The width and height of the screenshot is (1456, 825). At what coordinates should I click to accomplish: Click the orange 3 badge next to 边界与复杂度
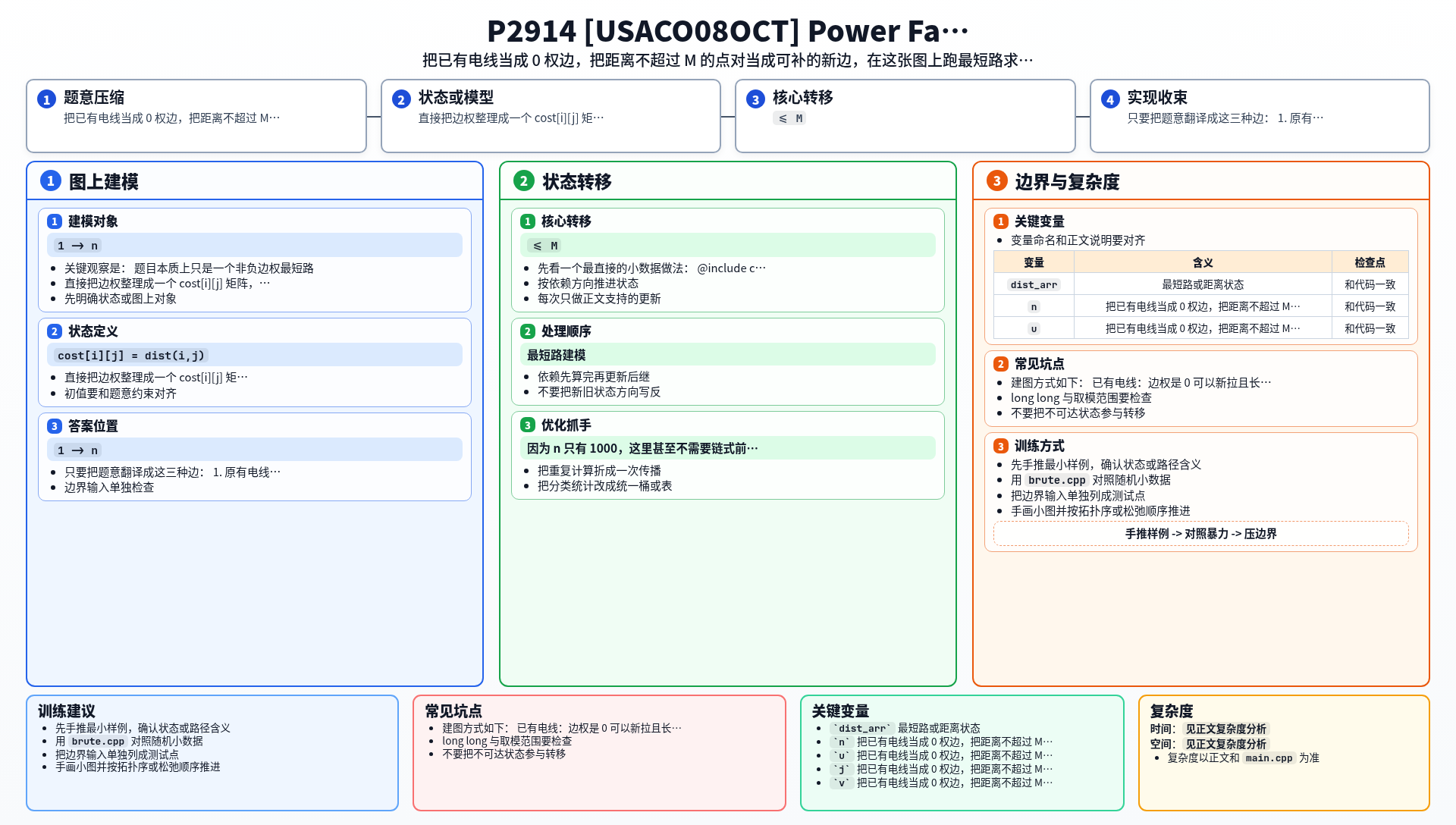996,180
